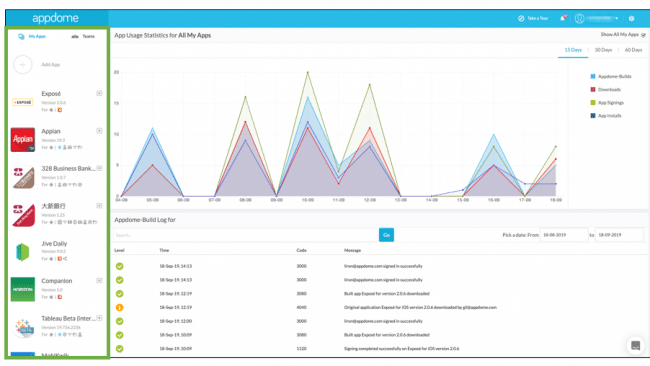Switch to the My Apps tab

click(32, 36)
